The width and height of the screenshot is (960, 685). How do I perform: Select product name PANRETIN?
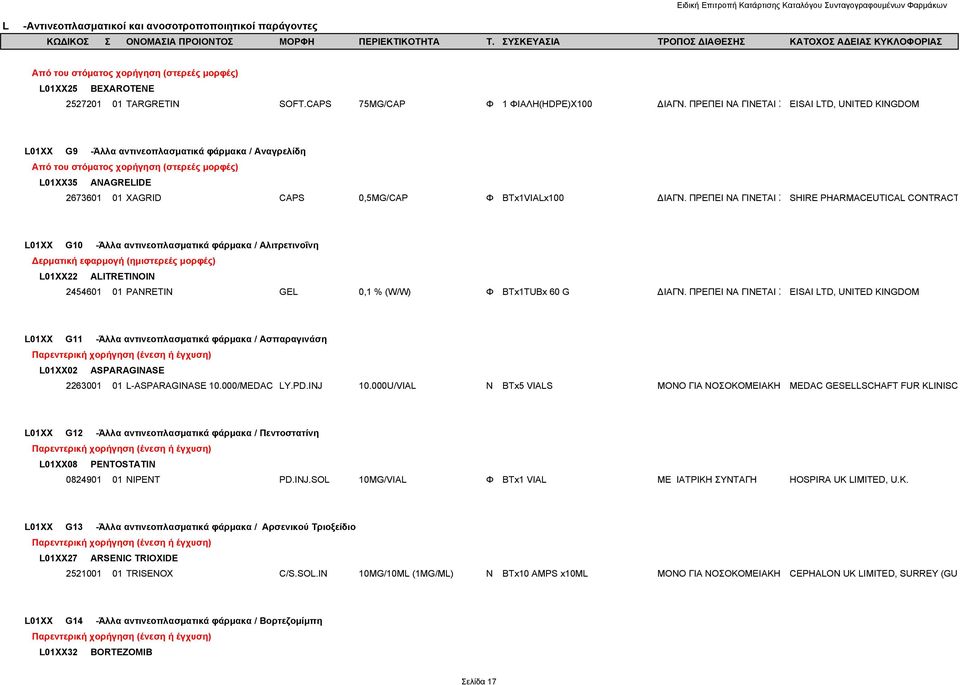pyautogui.click(x=149, y=292)
